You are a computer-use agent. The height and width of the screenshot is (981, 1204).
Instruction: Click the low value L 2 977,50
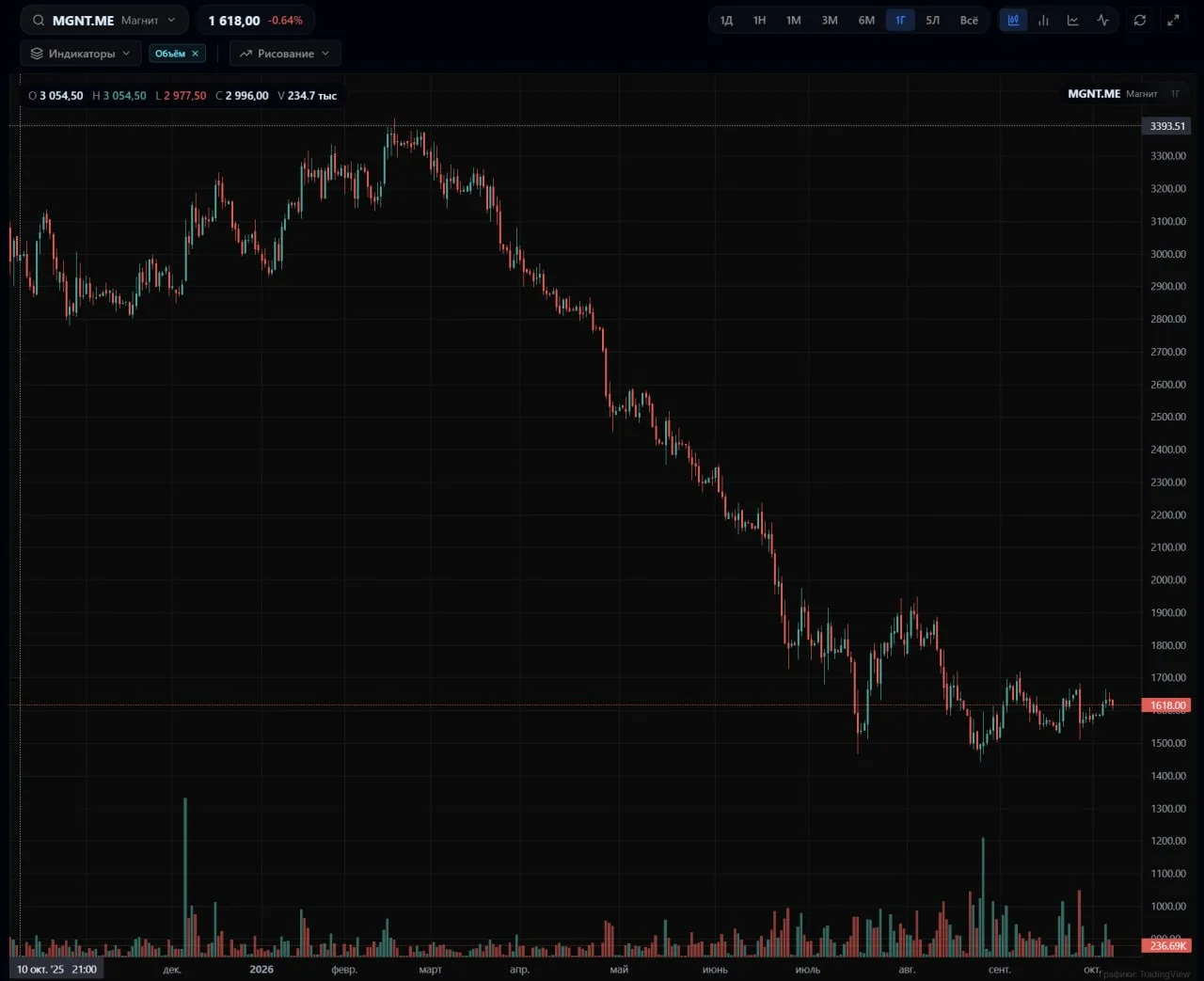coord(181,96)
